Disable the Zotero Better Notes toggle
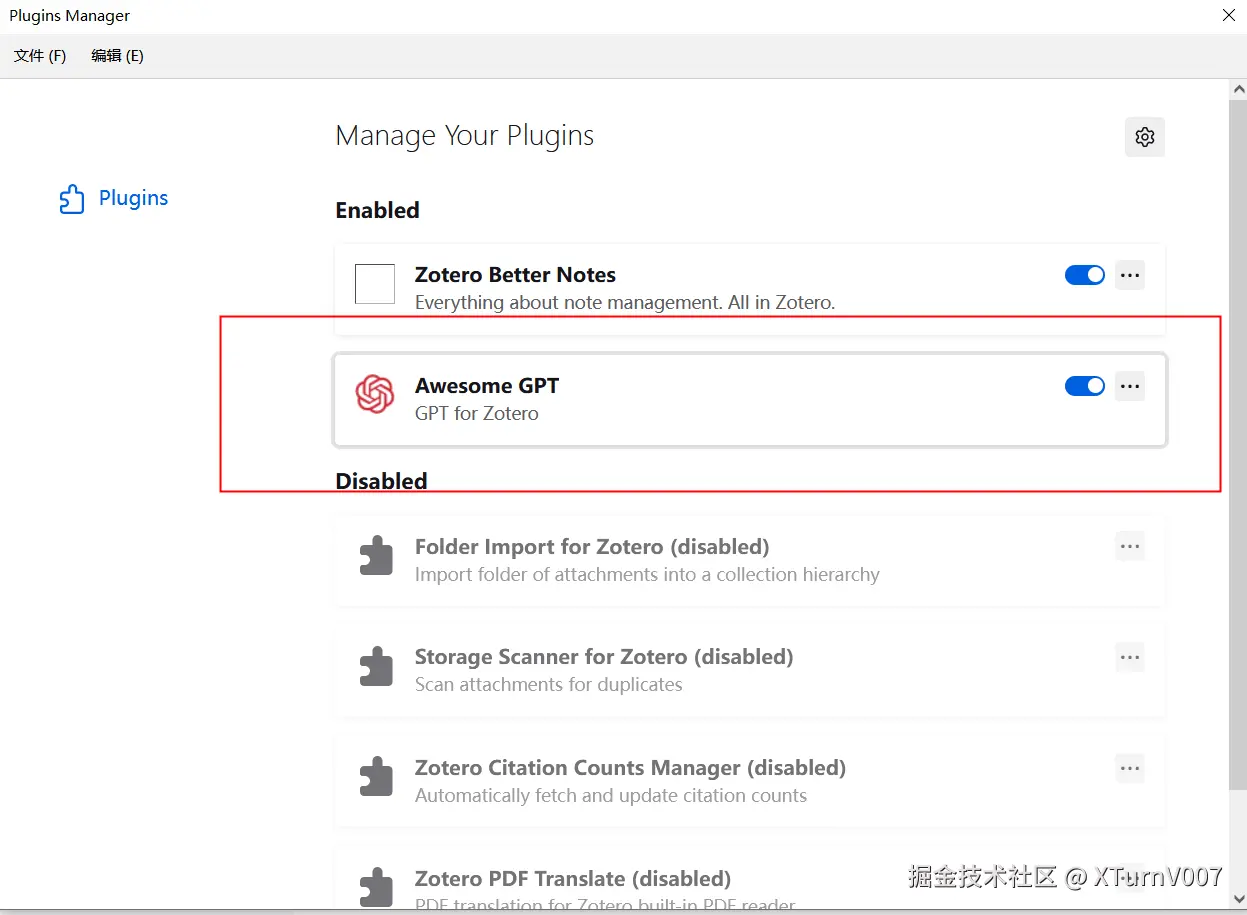The width and height of the screenshot is (1247, 915). (x=1084, y=275)
